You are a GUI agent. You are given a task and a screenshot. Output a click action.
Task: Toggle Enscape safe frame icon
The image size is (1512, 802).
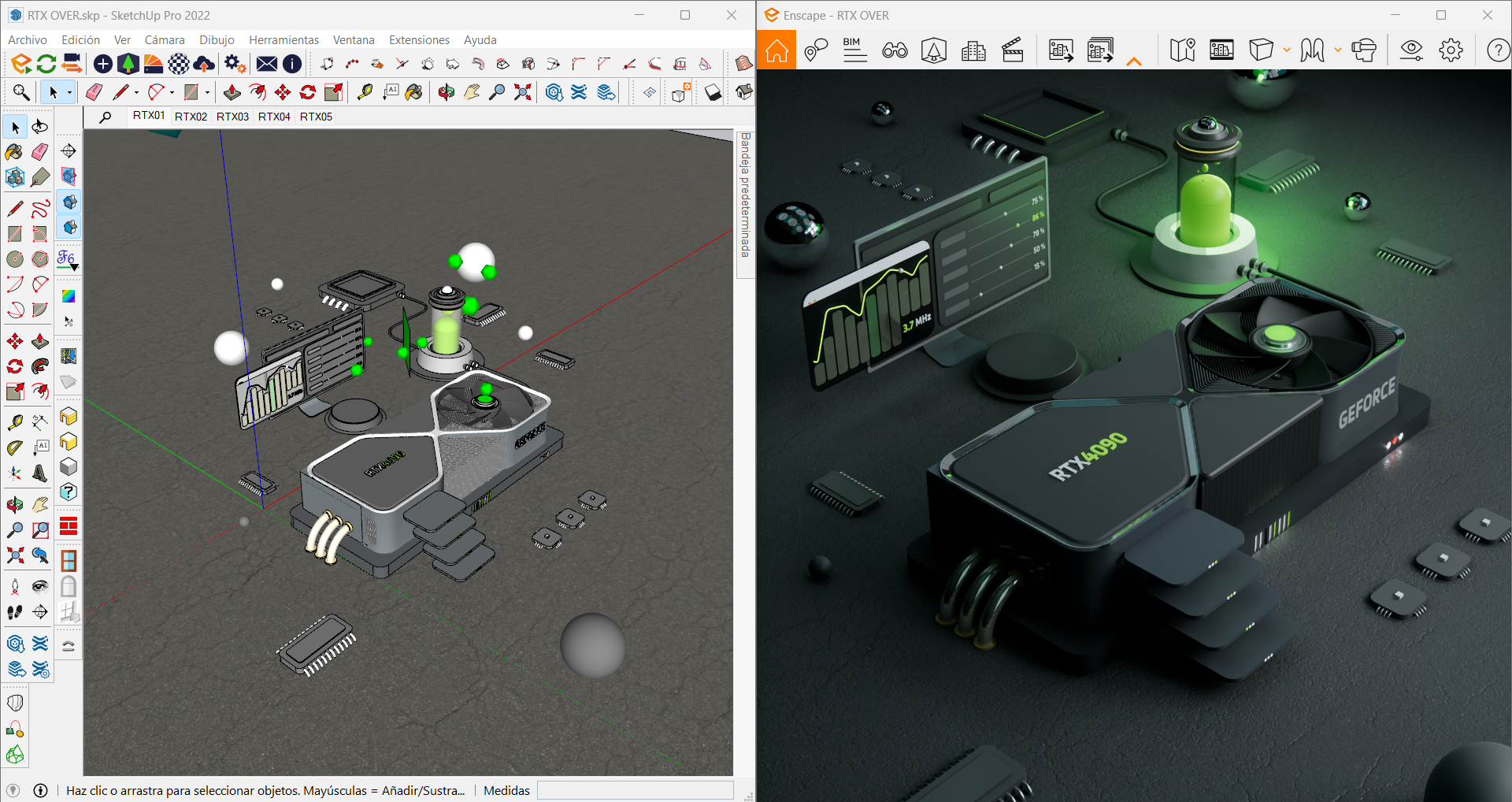point(1221,50)
